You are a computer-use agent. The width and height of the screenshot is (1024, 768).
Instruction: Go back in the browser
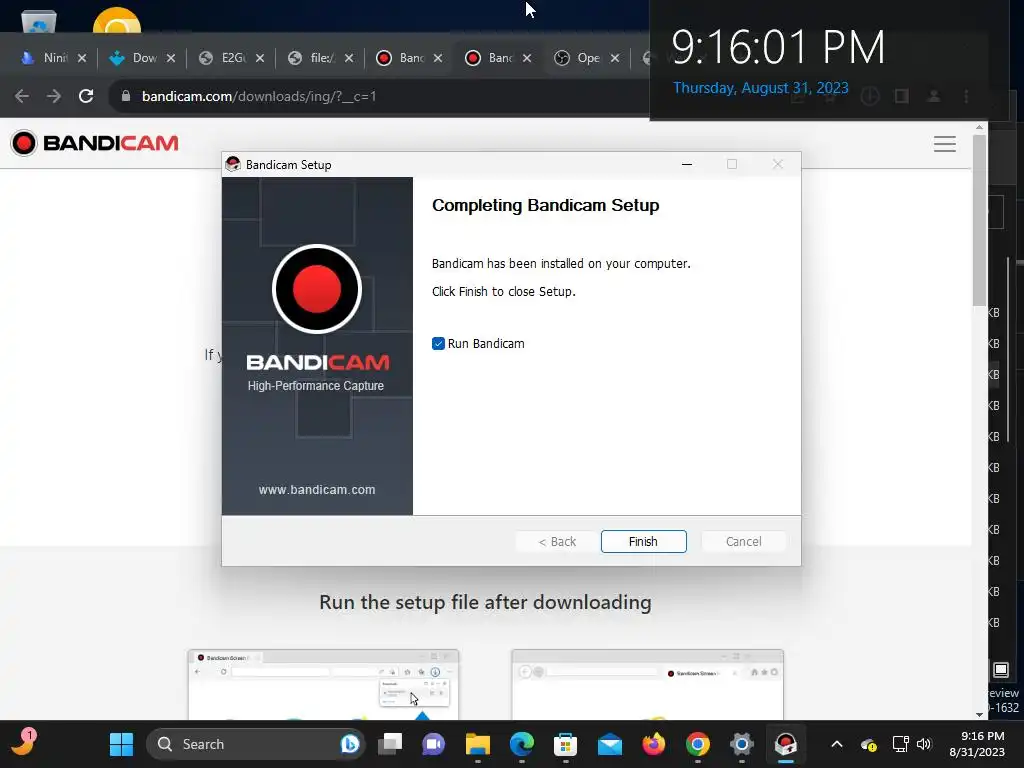[22, 96]
